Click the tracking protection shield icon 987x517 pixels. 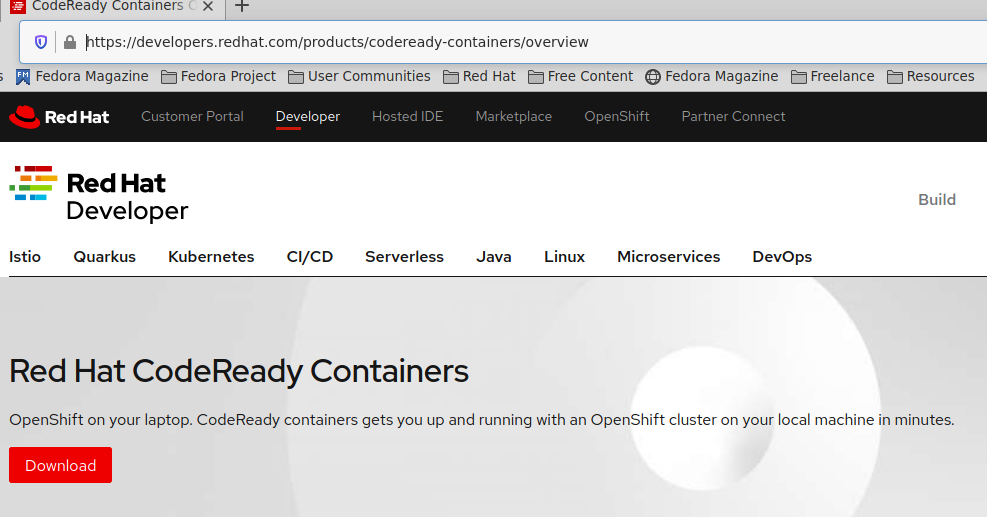41,42
